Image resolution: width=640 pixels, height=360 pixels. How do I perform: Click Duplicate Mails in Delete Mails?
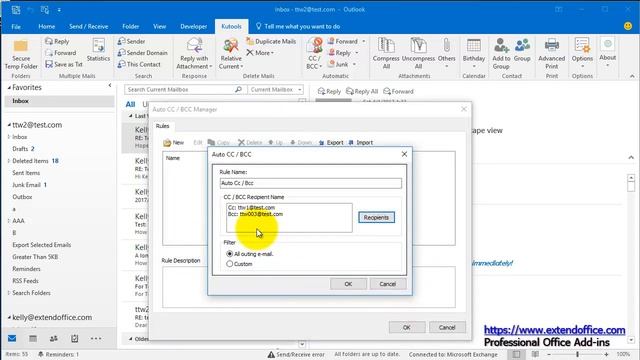click(x=271, y=41)
